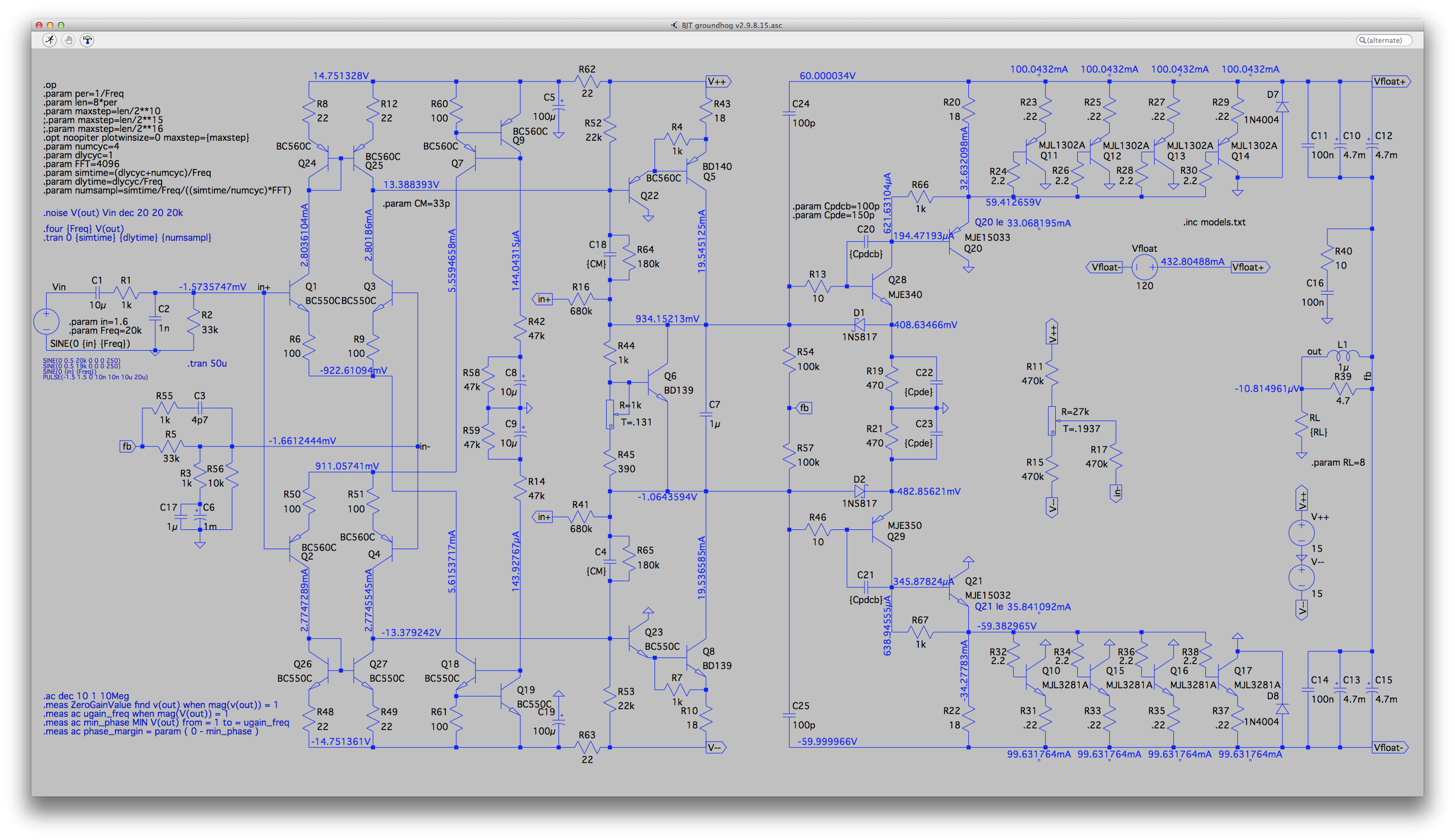Select the D8 1N4004 diode symbol
The height and width of the screenshot is (840, 1455).
click(x=1282, y=709)
